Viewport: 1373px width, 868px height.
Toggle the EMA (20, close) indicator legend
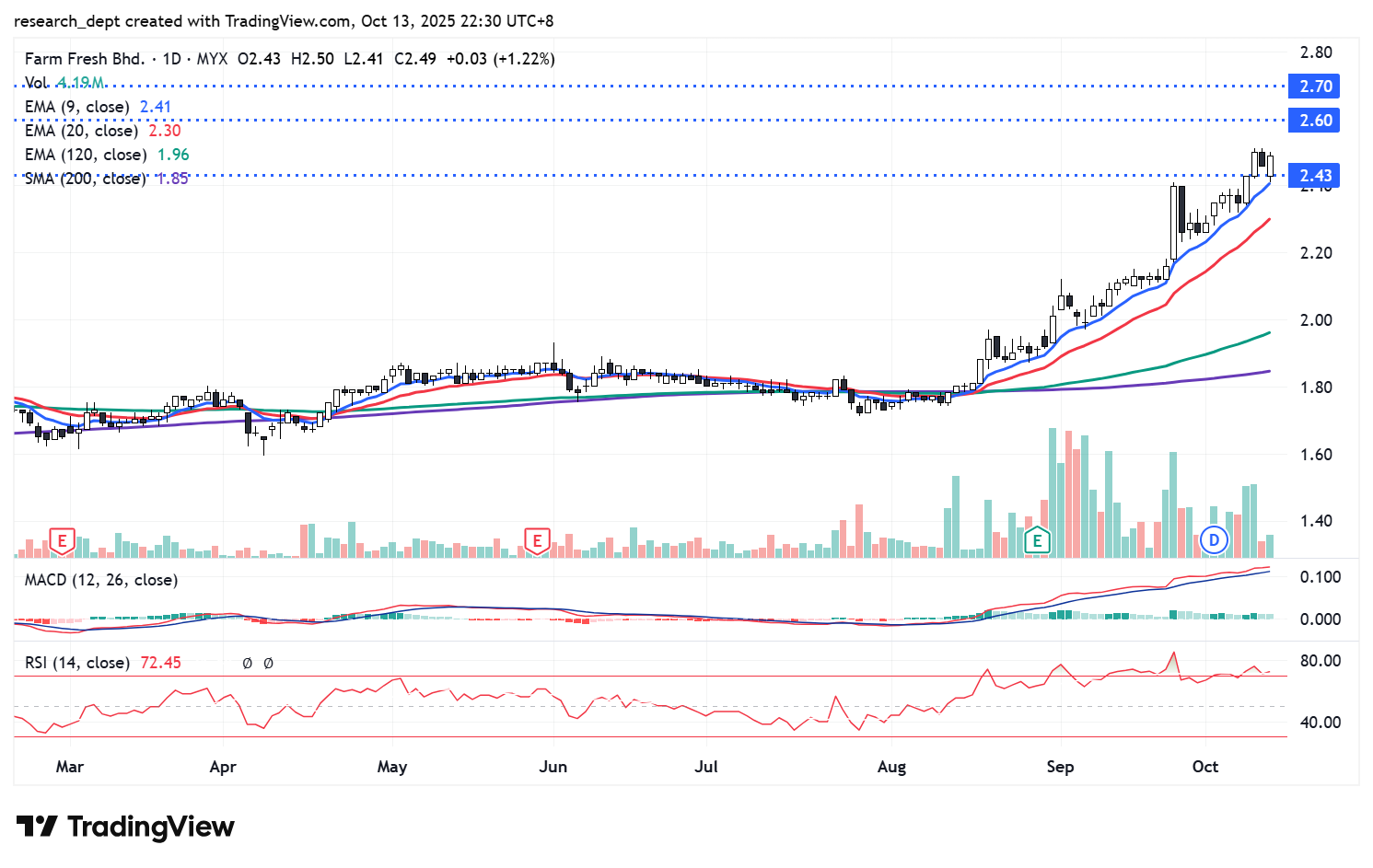pos(81,131)
